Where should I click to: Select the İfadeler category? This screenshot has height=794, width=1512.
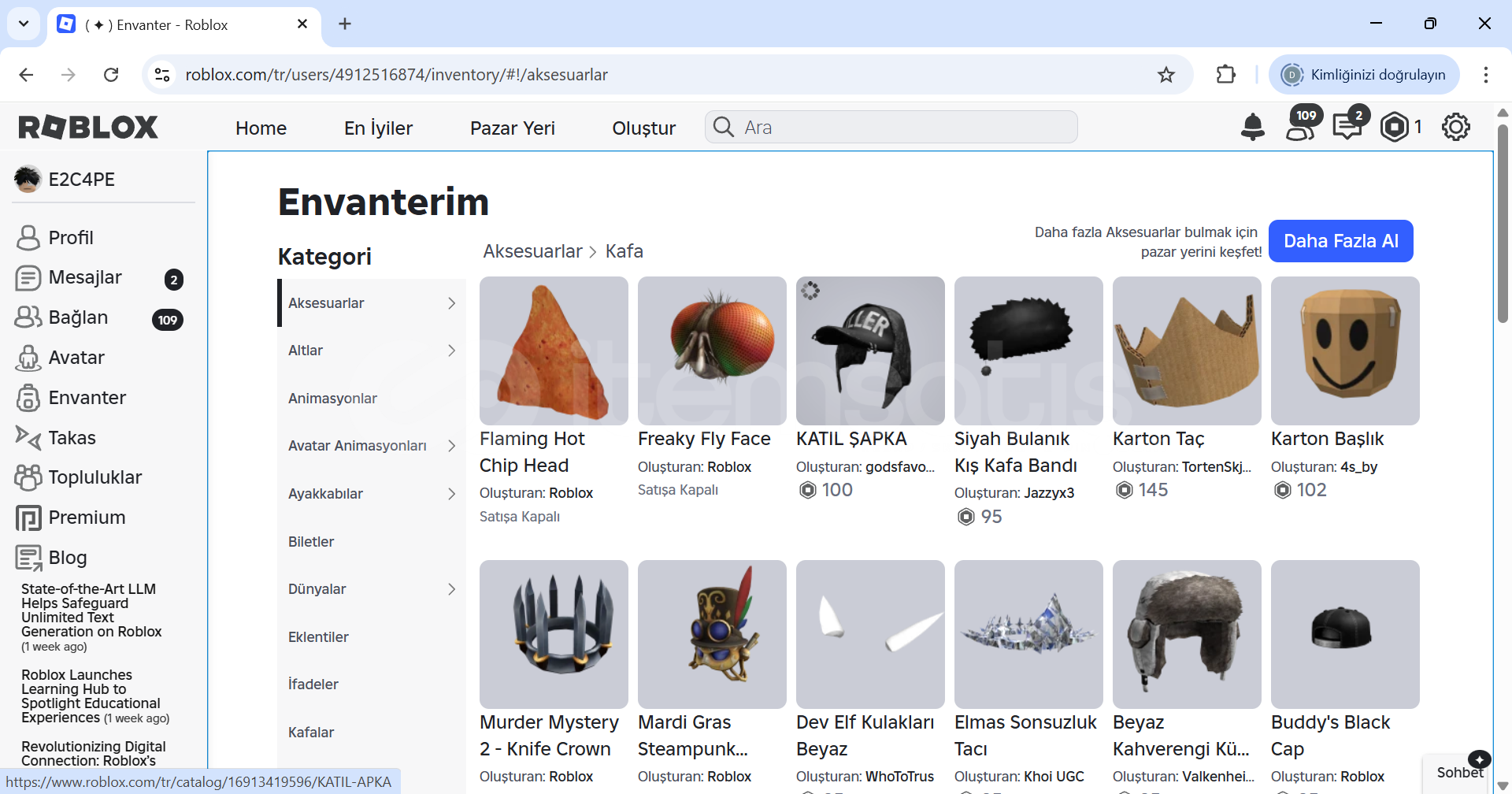click(x=313, y=685)
